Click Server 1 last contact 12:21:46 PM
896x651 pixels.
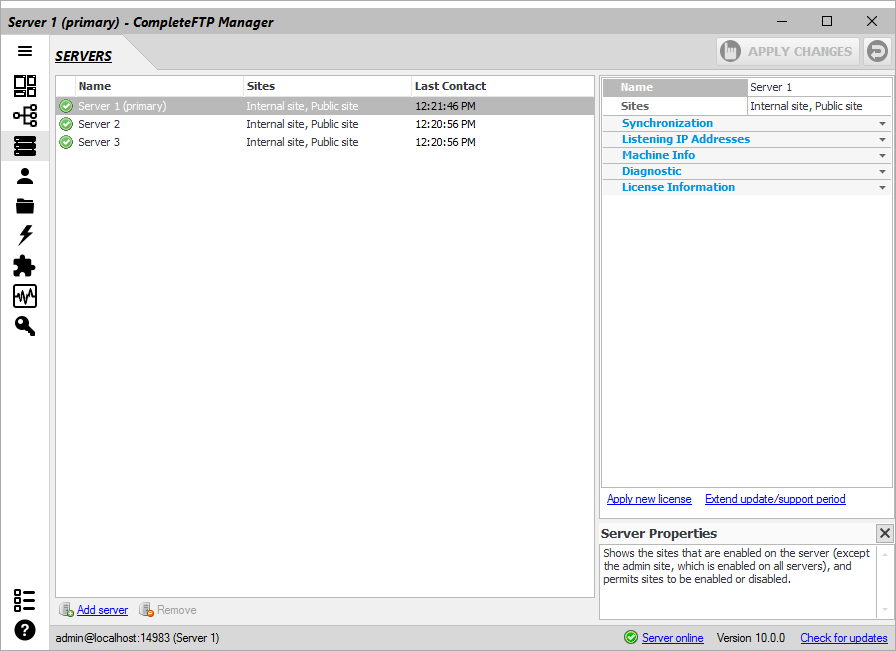click(445, 106)
